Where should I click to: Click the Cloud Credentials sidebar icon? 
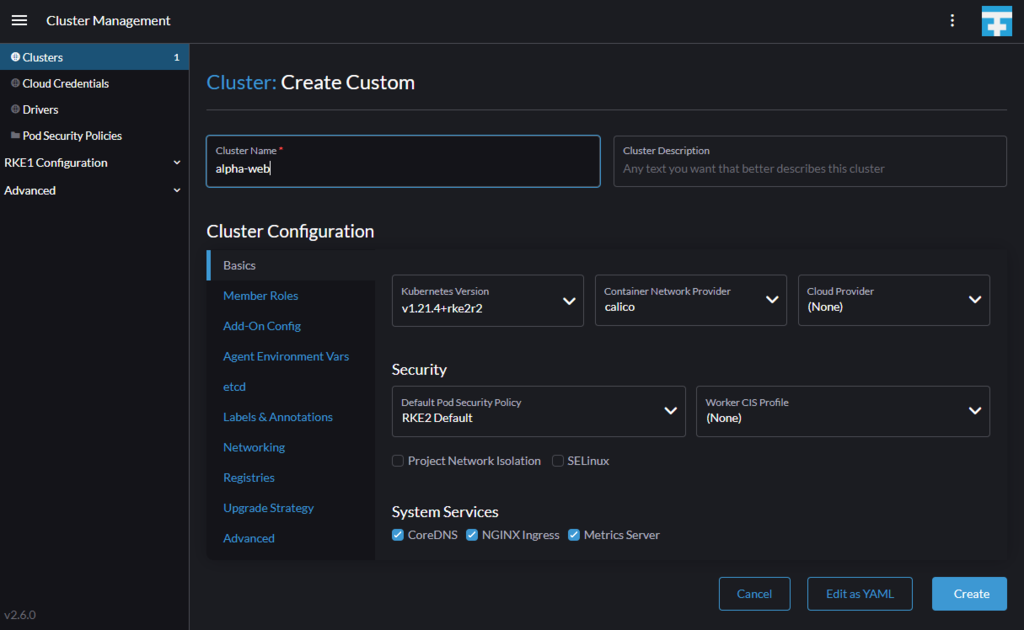[15, 83]
